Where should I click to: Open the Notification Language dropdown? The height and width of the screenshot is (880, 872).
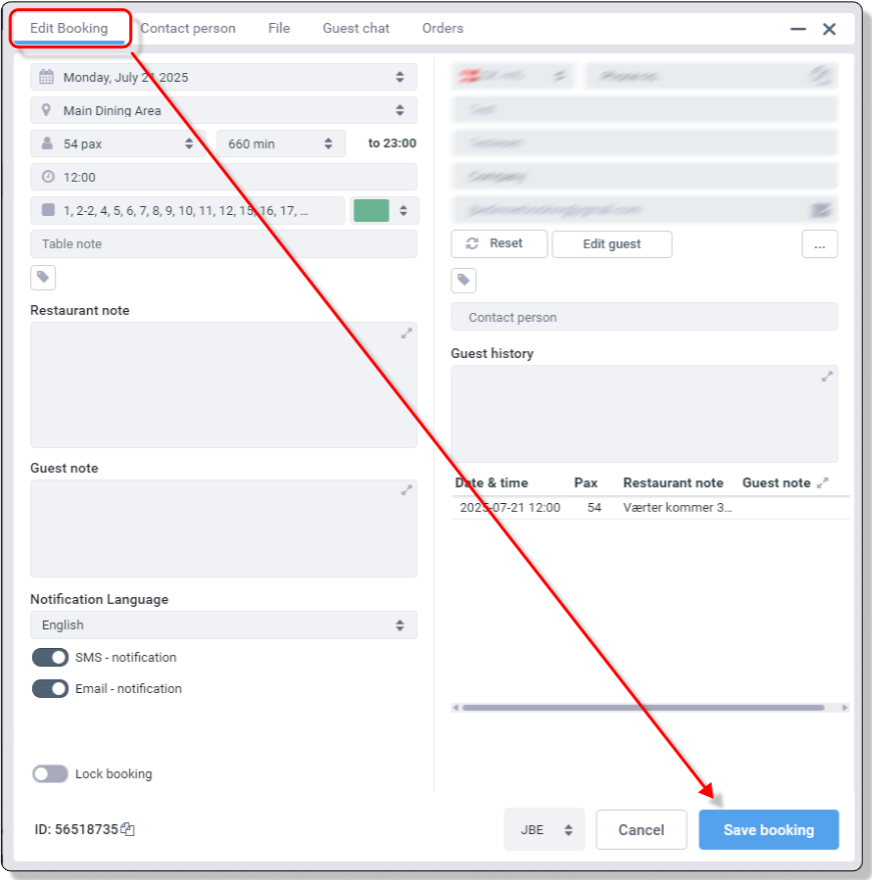223,625
